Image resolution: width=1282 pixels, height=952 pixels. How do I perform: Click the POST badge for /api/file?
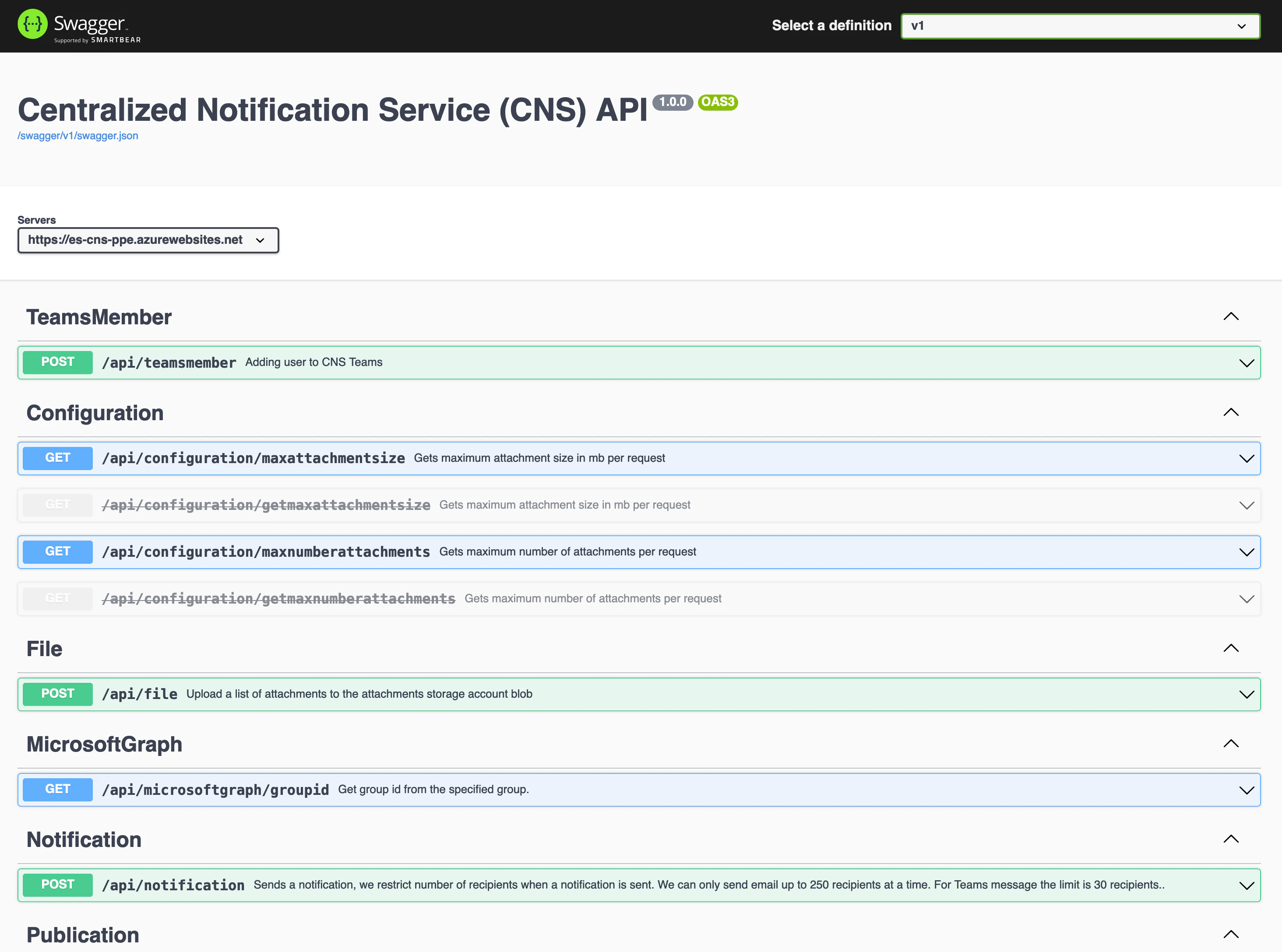(58, 694)
